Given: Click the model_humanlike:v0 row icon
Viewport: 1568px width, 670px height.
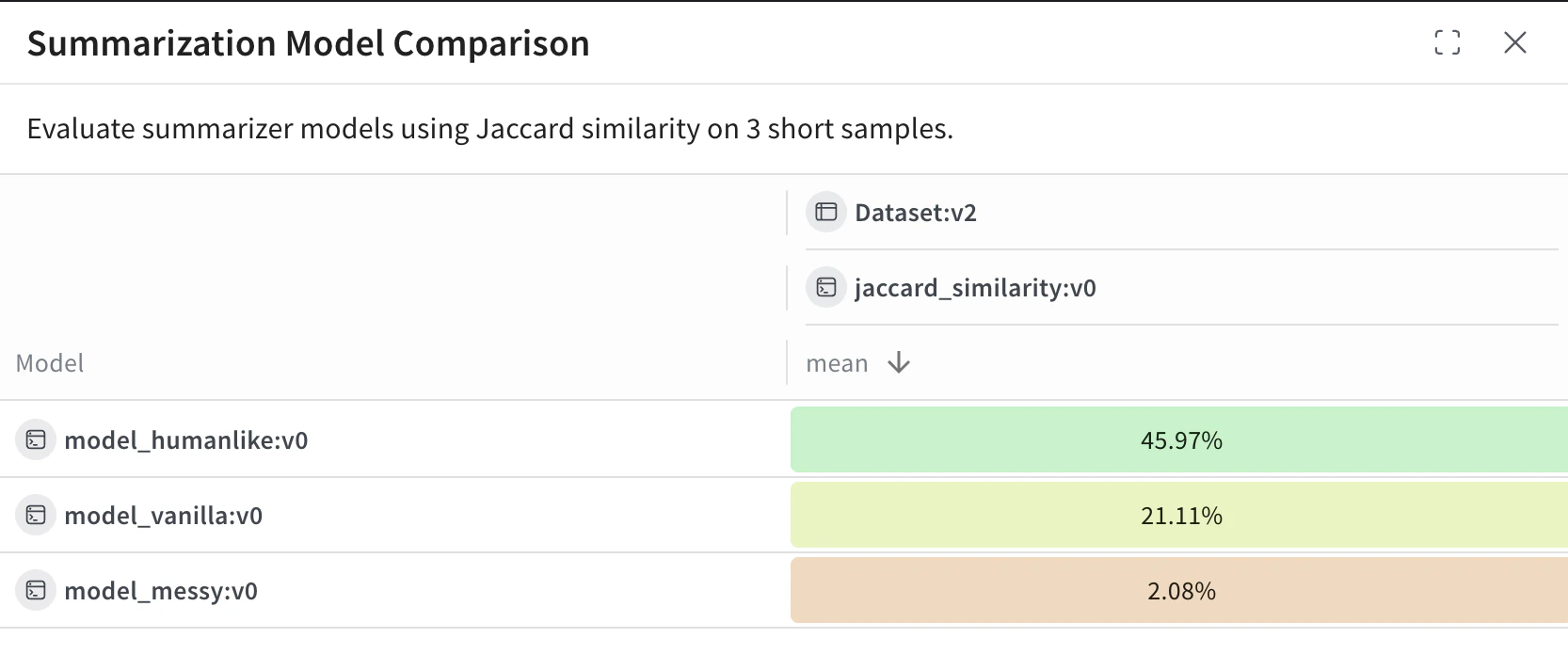Looking at the screenshot, I should tap(36, 440).
